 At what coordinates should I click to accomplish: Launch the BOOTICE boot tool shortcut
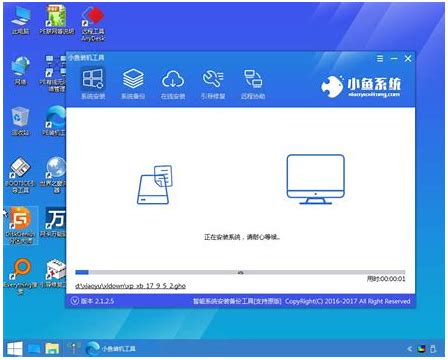coord(21,175)
